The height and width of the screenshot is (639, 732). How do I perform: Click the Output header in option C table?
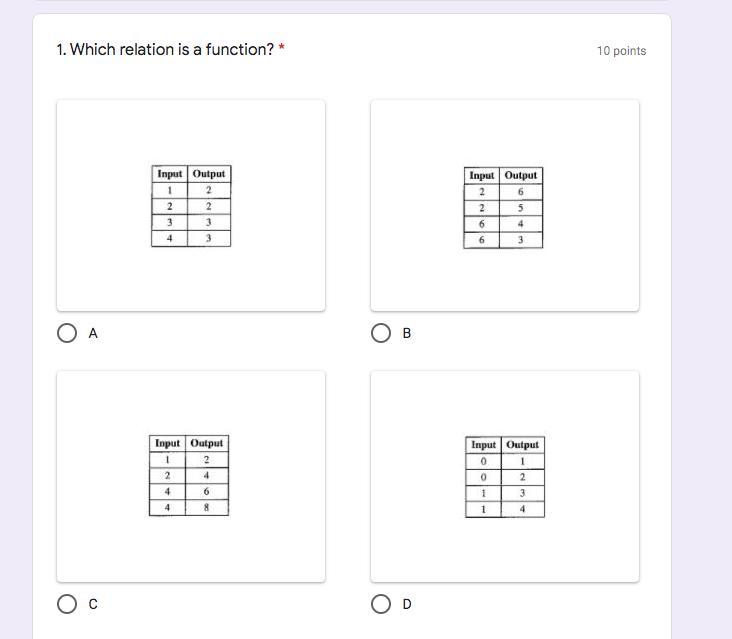click(x=207, y=443)
